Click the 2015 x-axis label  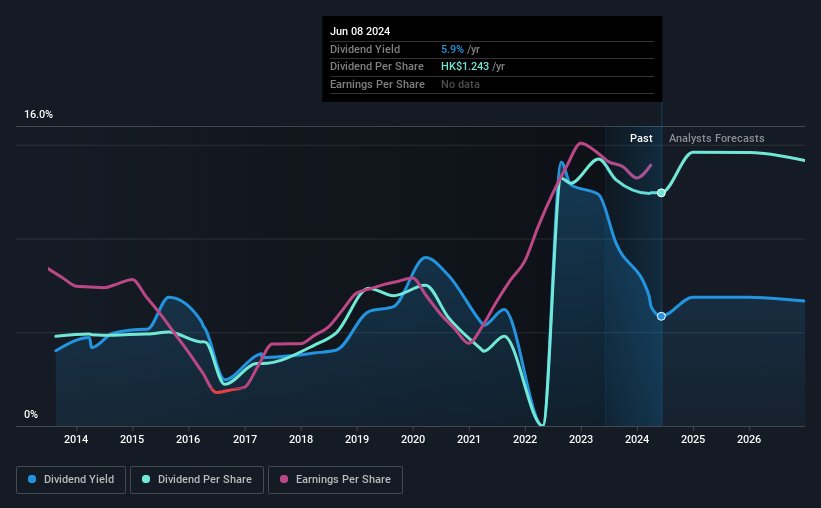click(x=132, y=439)
